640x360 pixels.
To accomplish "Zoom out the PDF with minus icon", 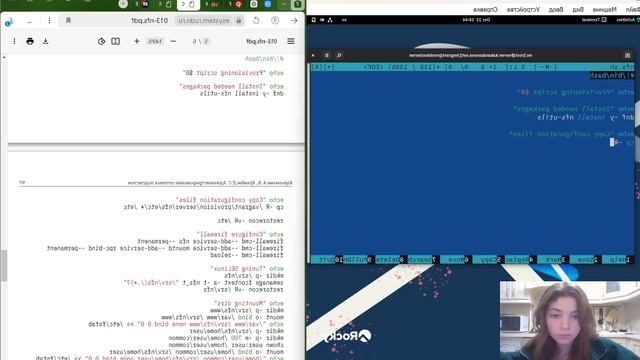I will pyautogui.click(x=173, y=41).
